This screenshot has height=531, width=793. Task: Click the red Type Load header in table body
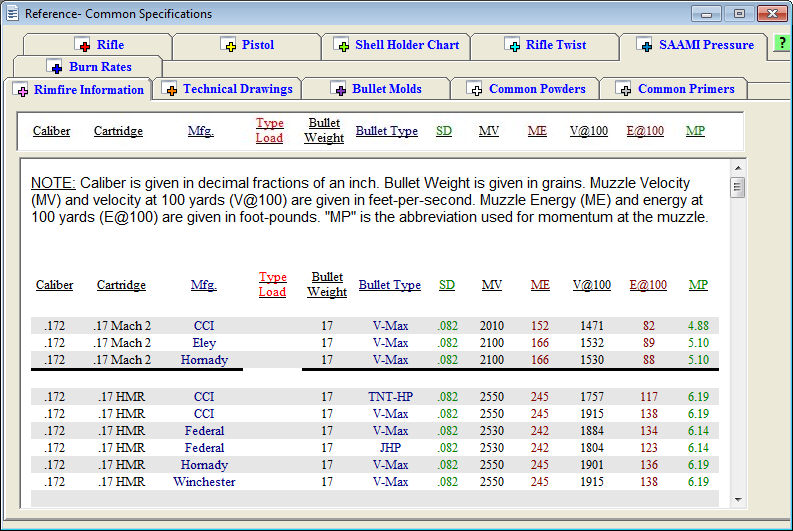[272, 285]
